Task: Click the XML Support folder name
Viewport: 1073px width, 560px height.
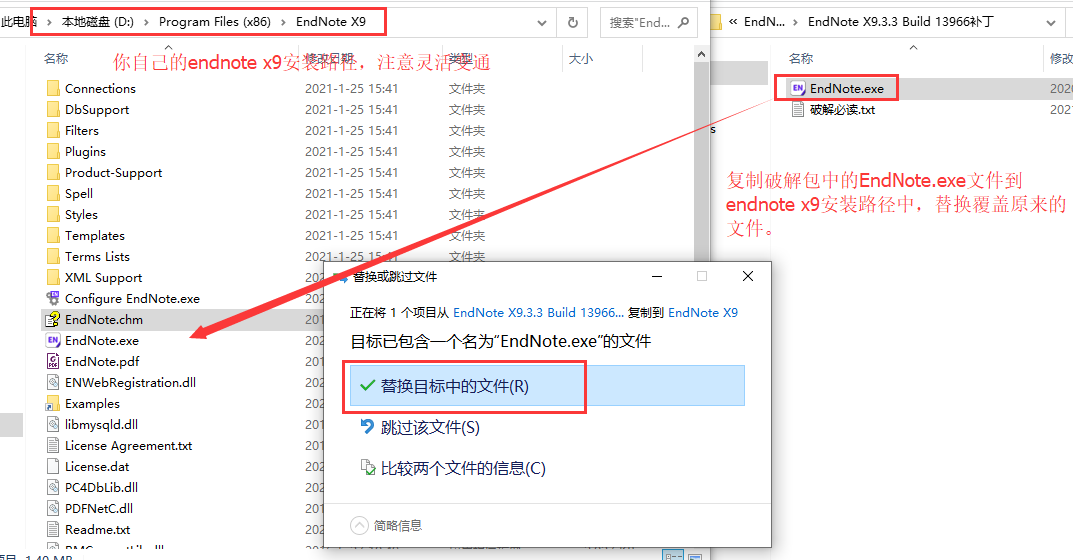Action: click(x=103, y=277)
